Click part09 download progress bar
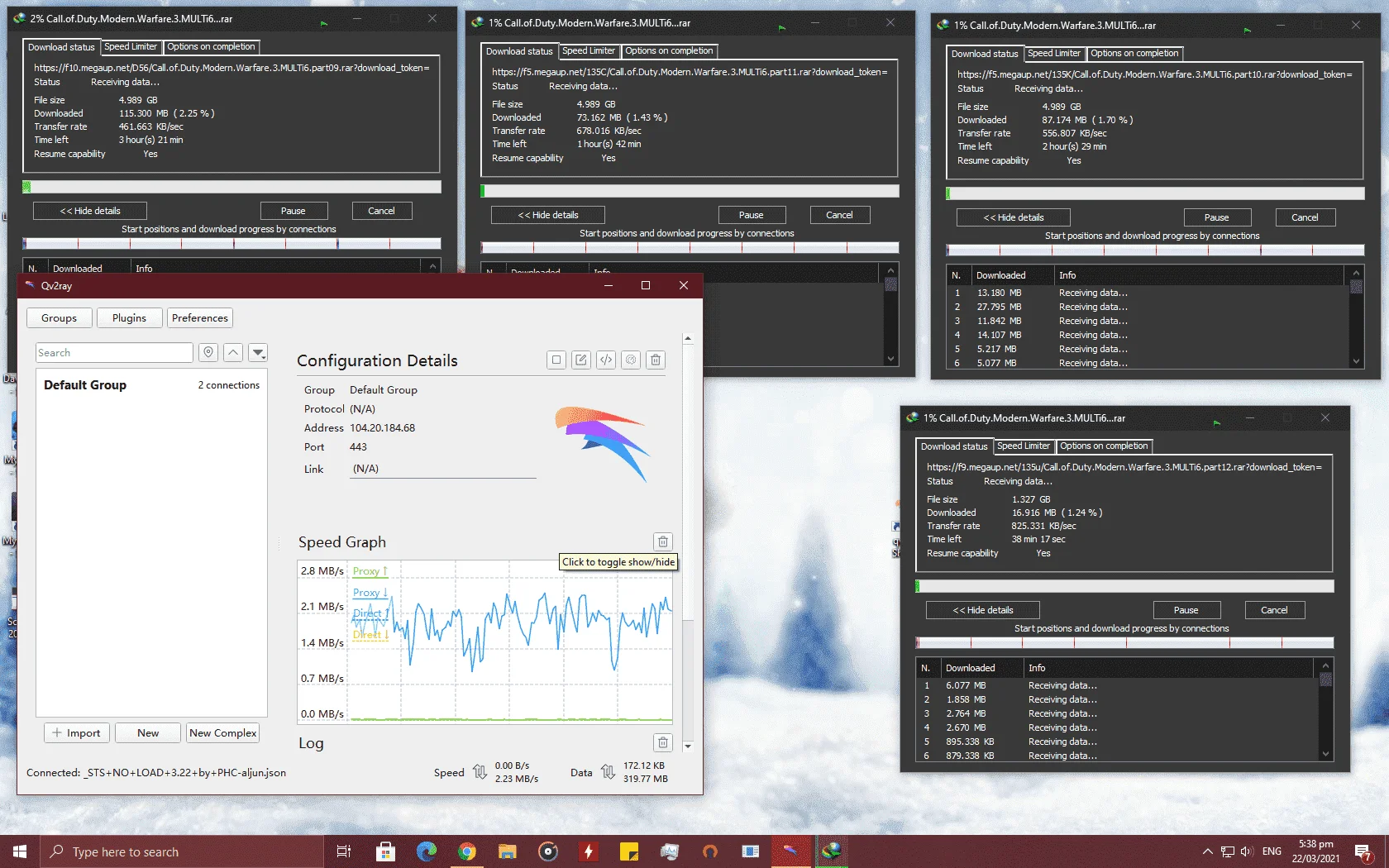The width and height of the screenshot is (1389, 868). click(x=231, y=187)
